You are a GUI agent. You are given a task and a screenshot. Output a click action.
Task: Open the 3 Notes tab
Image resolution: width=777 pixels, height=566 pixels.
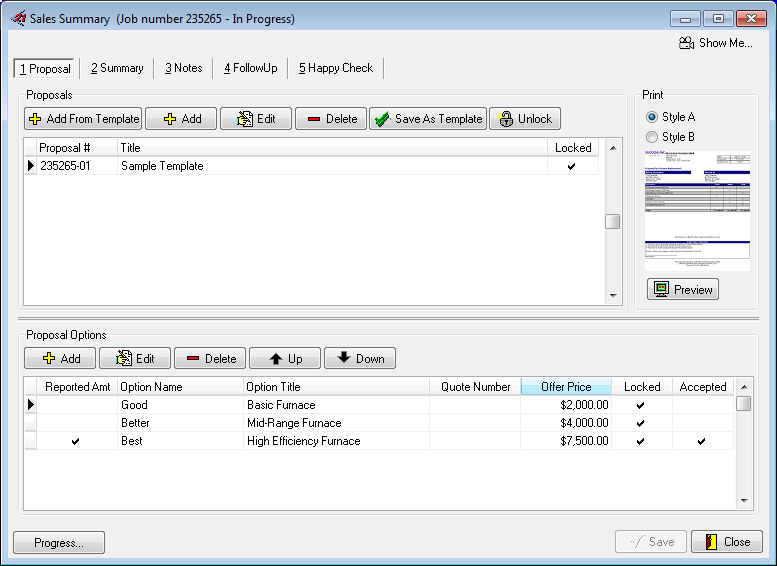click(x=183, y=68)
